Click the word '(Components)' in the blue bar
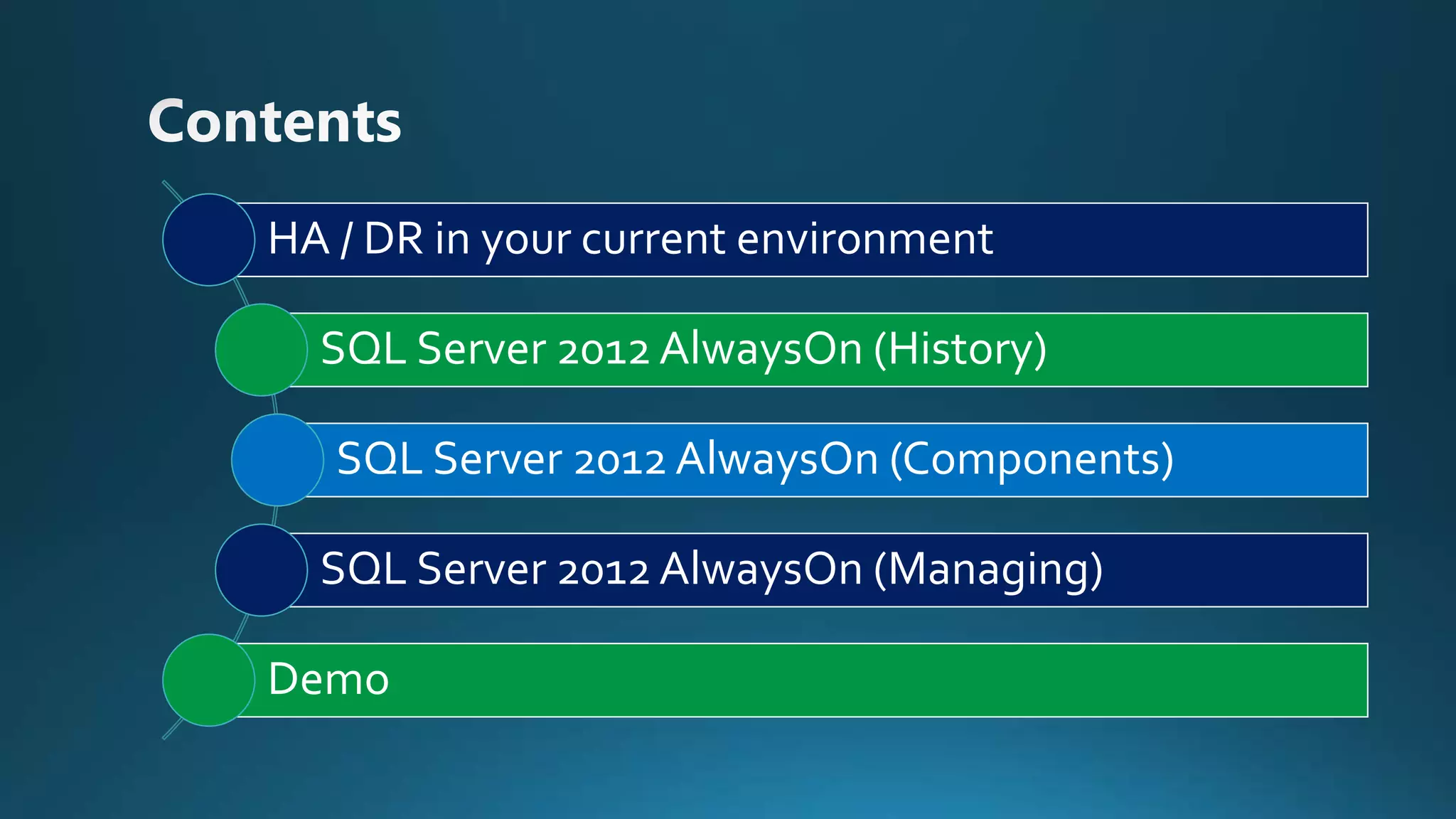The width and height of the screenshot is (1456, 819). tap(1032, 459)
